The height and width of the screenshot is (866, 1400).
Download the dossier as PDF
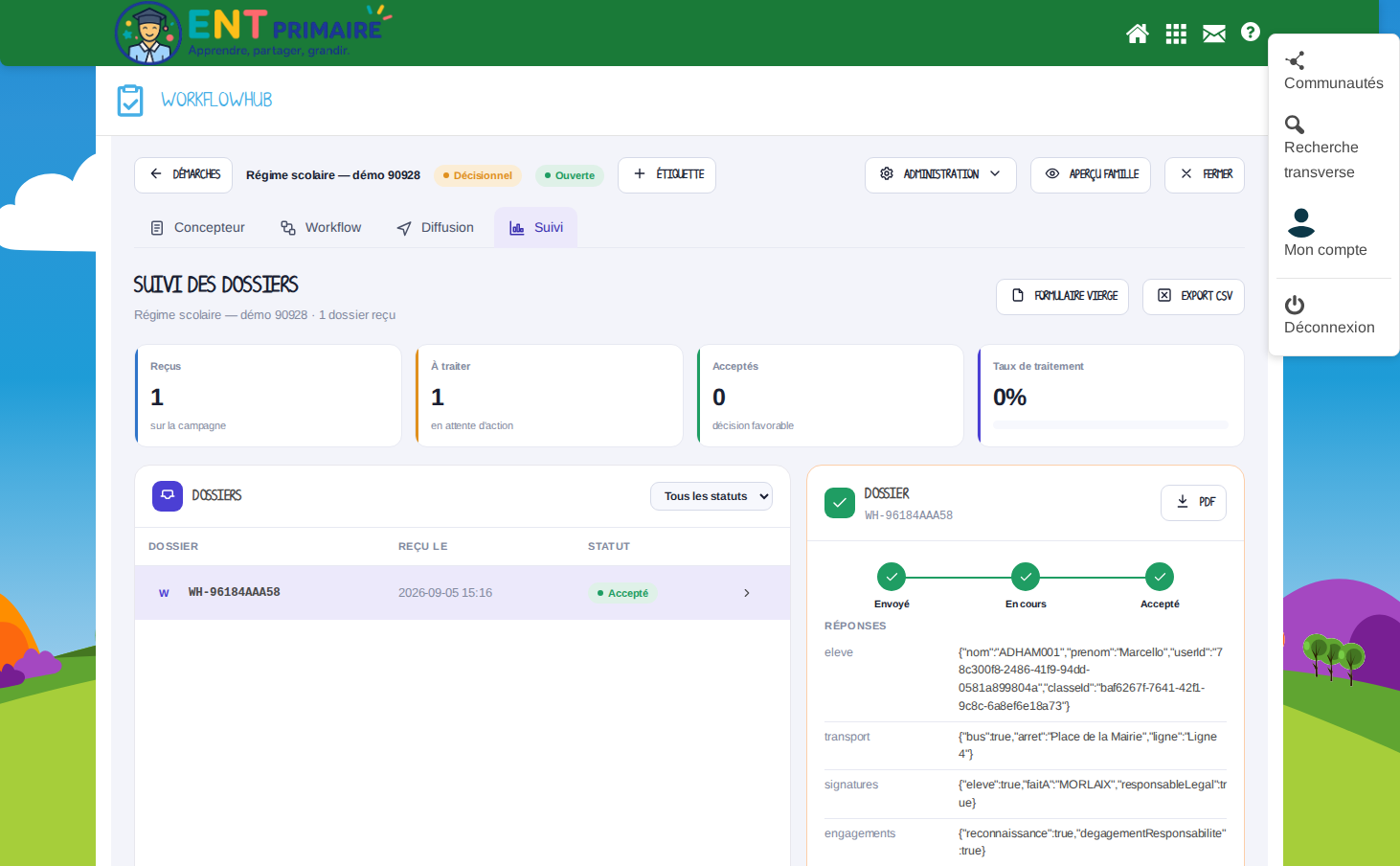click(1193, 503)
